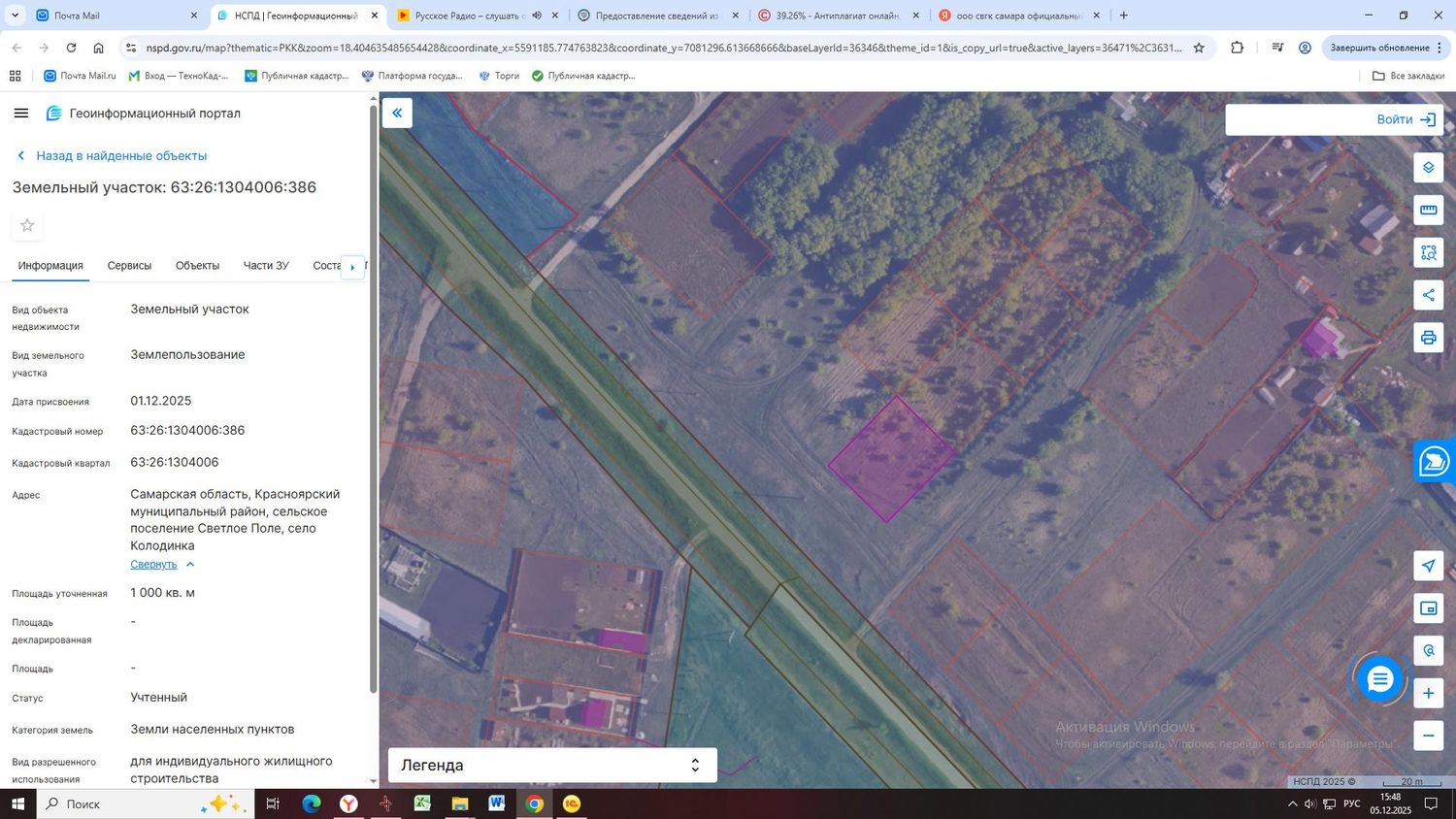Add land plot to favorites star
The image size is (1456, 819).
click(x=27, y=225)
